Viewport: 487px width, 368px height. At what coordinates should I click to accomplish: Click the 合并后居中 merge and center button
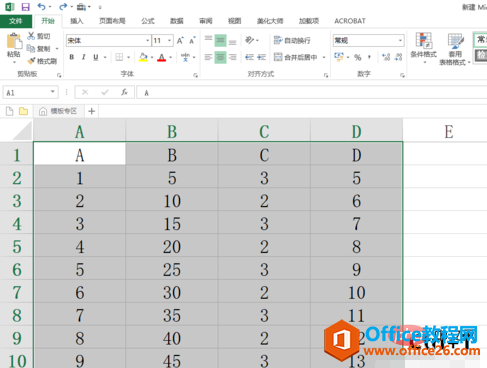click(x=295, y=57)
